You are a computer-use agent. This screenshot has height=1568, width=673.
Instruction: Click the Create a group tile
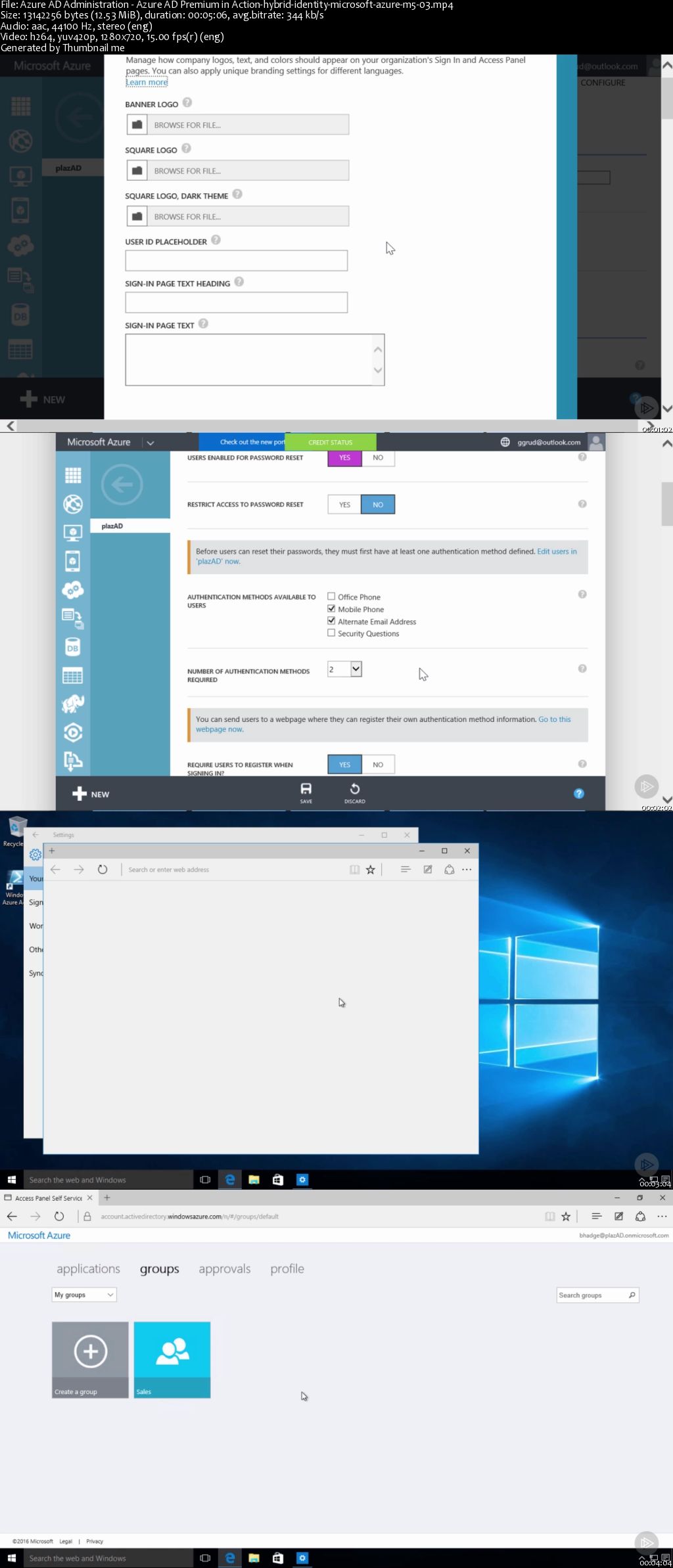tap(90, 1360)
